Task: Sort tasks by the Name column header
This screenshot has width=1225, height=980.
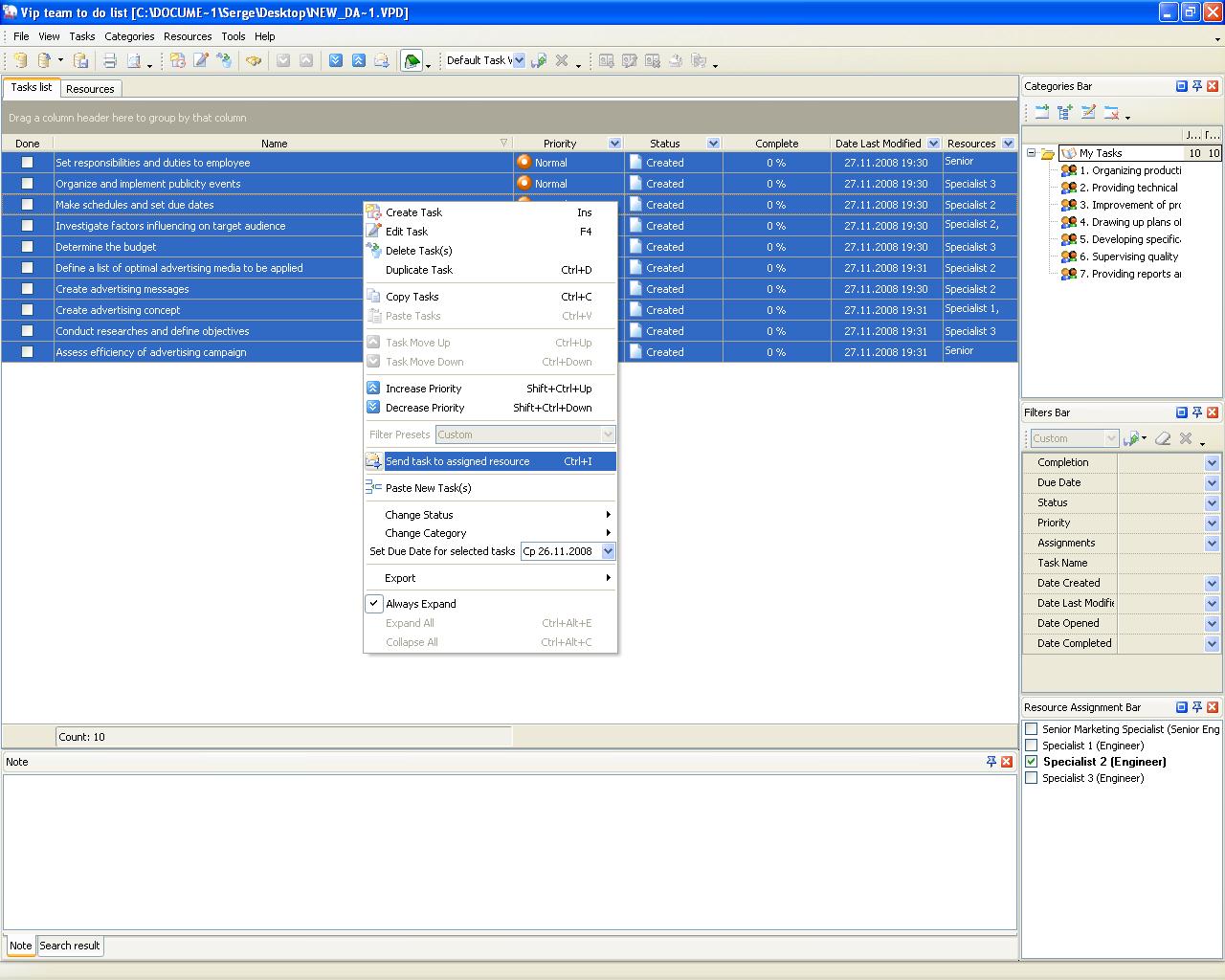Action: [x=275, y=144]
